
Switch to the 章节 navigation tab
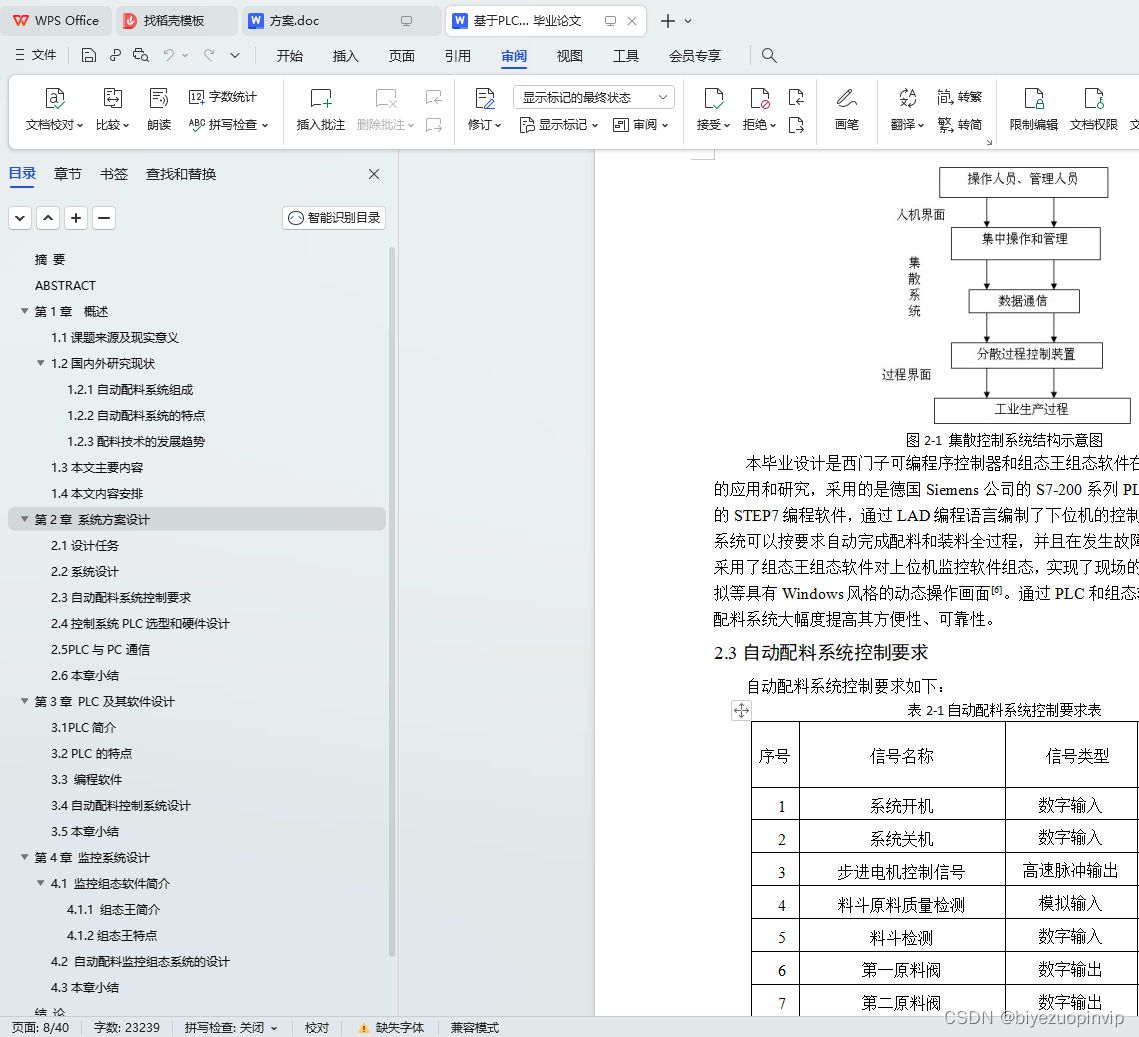point(68,174)
